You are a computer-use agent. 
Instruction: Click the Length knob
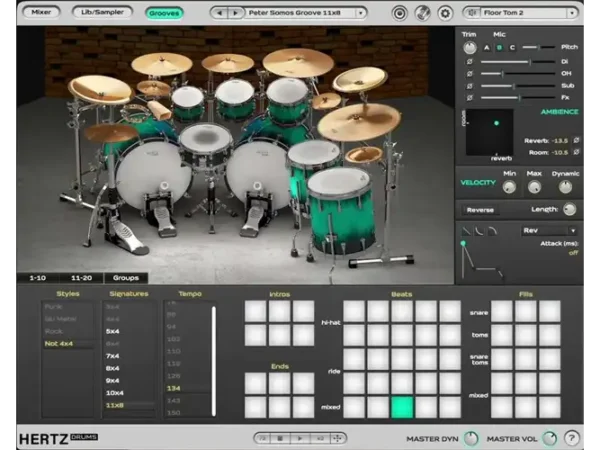(569, 209)
